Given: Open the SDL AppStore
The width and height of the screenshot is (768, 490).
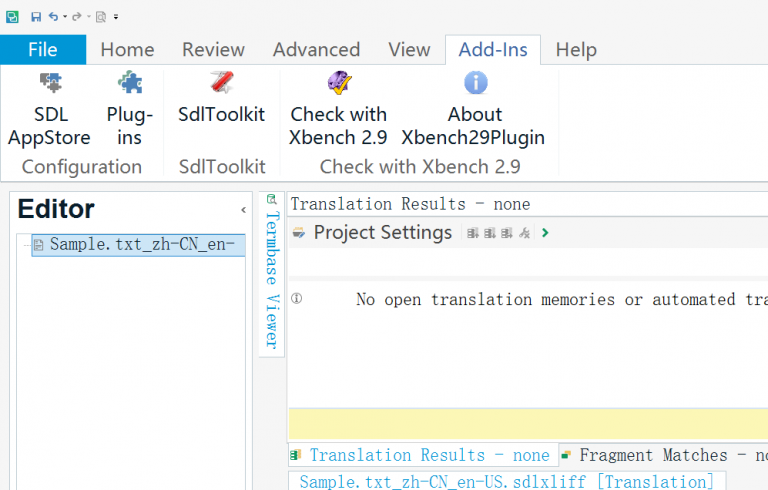Looking at the screenshot, I should pos(49,110).
